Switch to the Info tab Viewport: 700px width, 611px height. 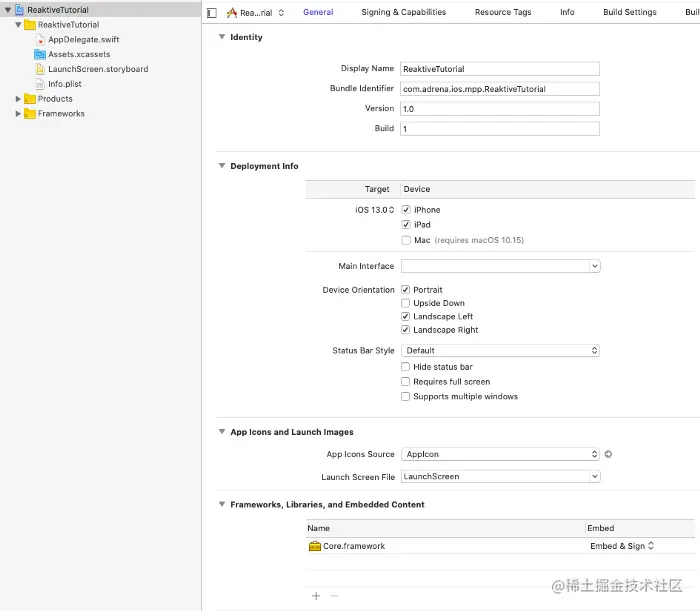click(567, 12)
